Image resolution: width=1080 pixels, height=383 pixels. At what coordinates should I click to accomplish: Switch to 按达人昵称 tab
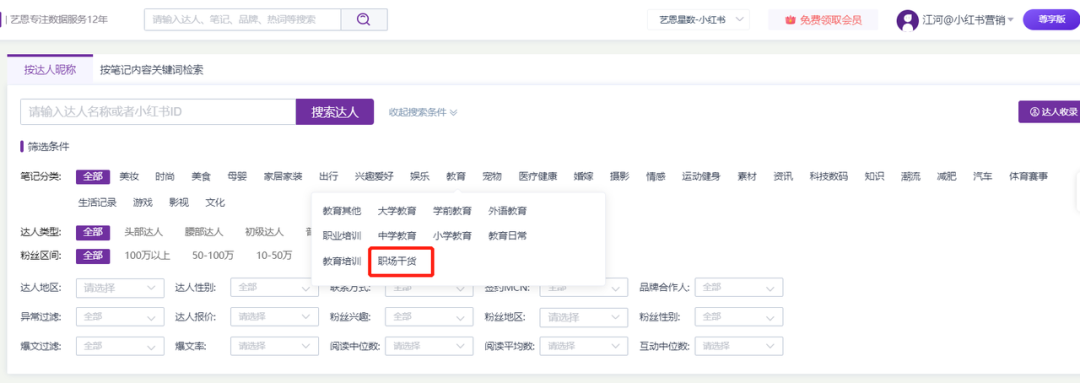click(x=50, y=70)
